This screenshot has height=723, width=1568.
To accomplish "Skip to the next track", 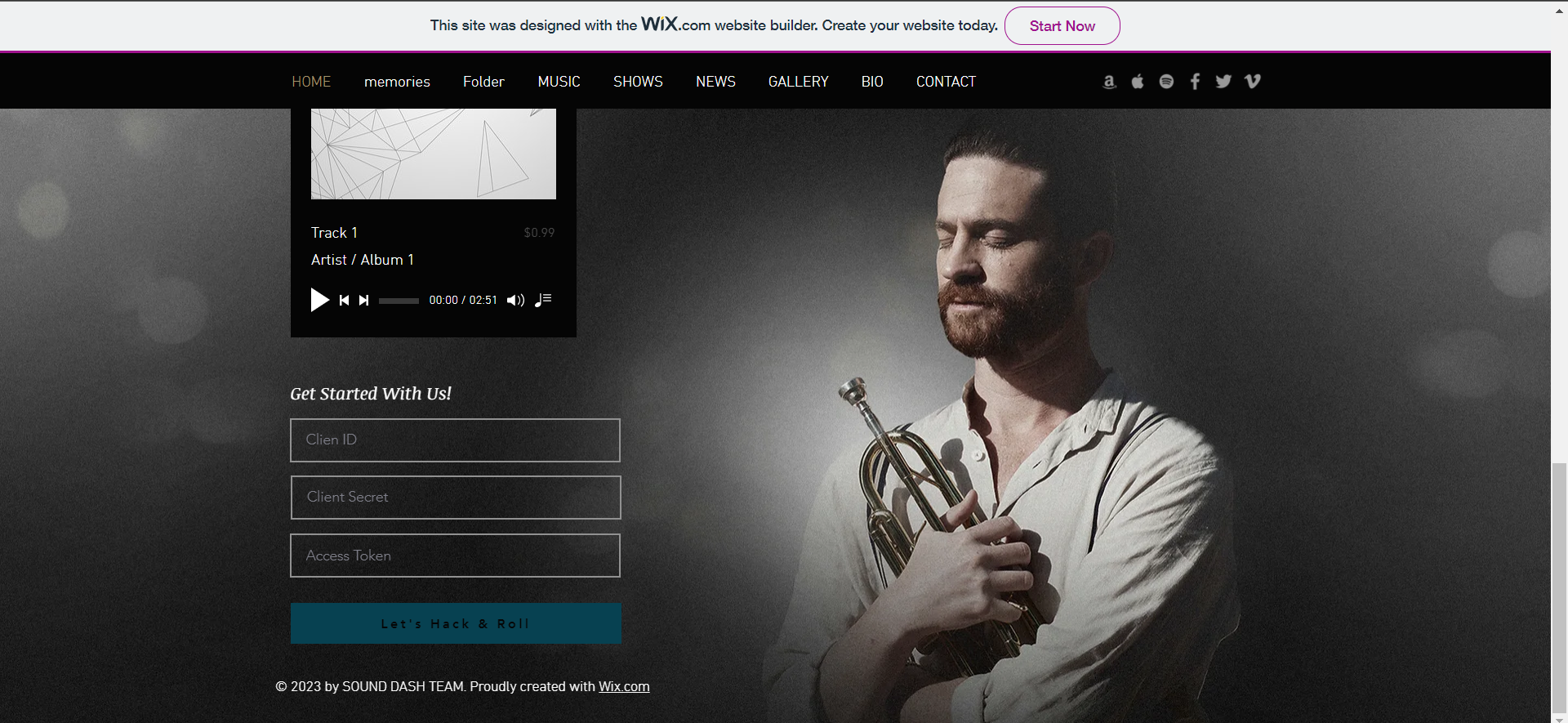I will pos(364,300).
